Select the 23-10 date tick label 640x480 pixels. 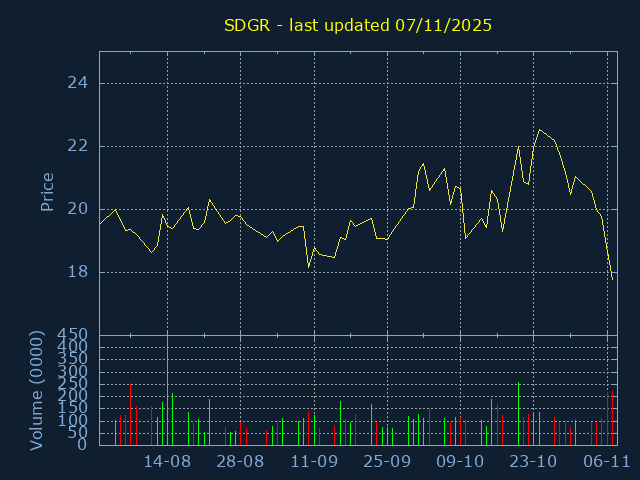tap(534, 462)
